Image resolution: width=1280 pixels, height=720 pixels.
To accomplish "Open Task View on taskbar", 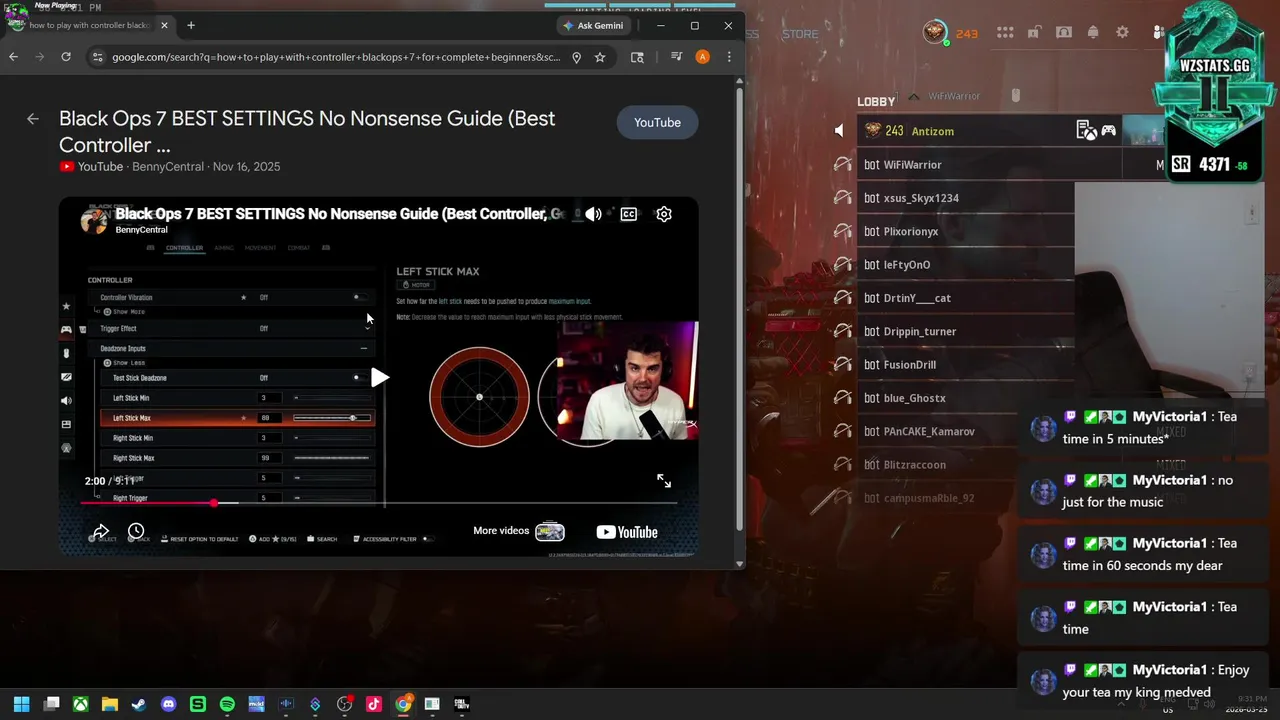I will pyautogui.click(x=52, y=704).
